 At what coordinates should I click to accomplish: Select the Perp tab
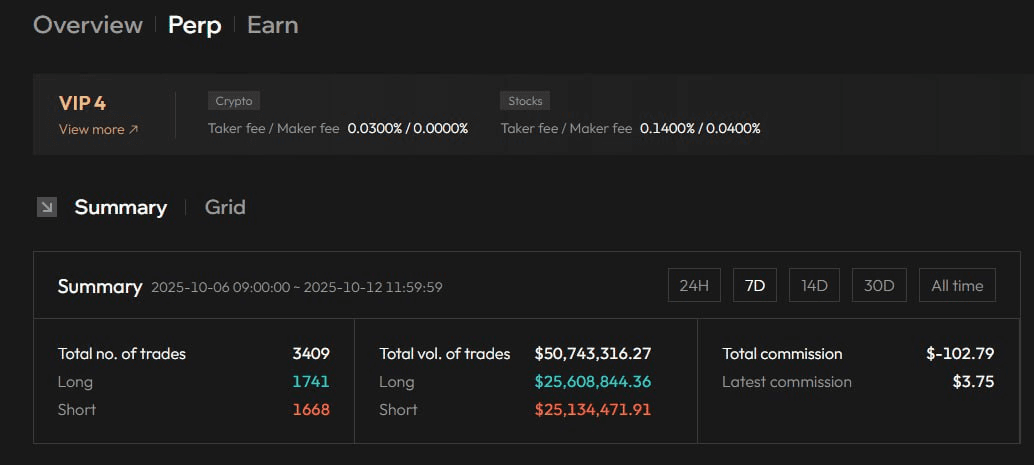pyautogui.click(x=195, y=25)
